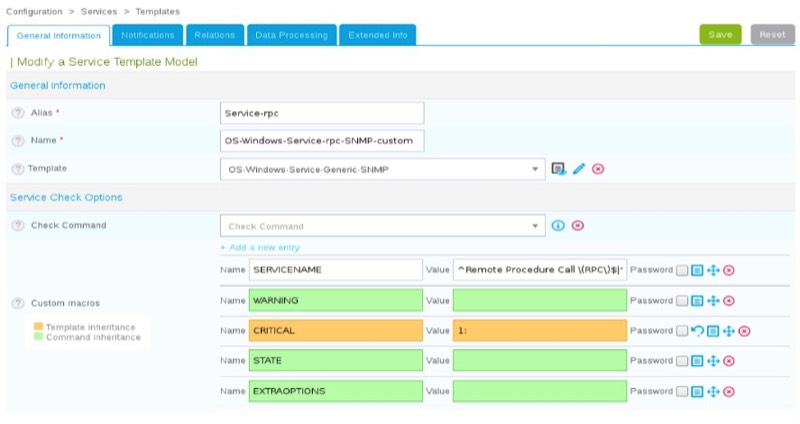
Task: Click the help icon next to Alias
Action: (18, 113)
